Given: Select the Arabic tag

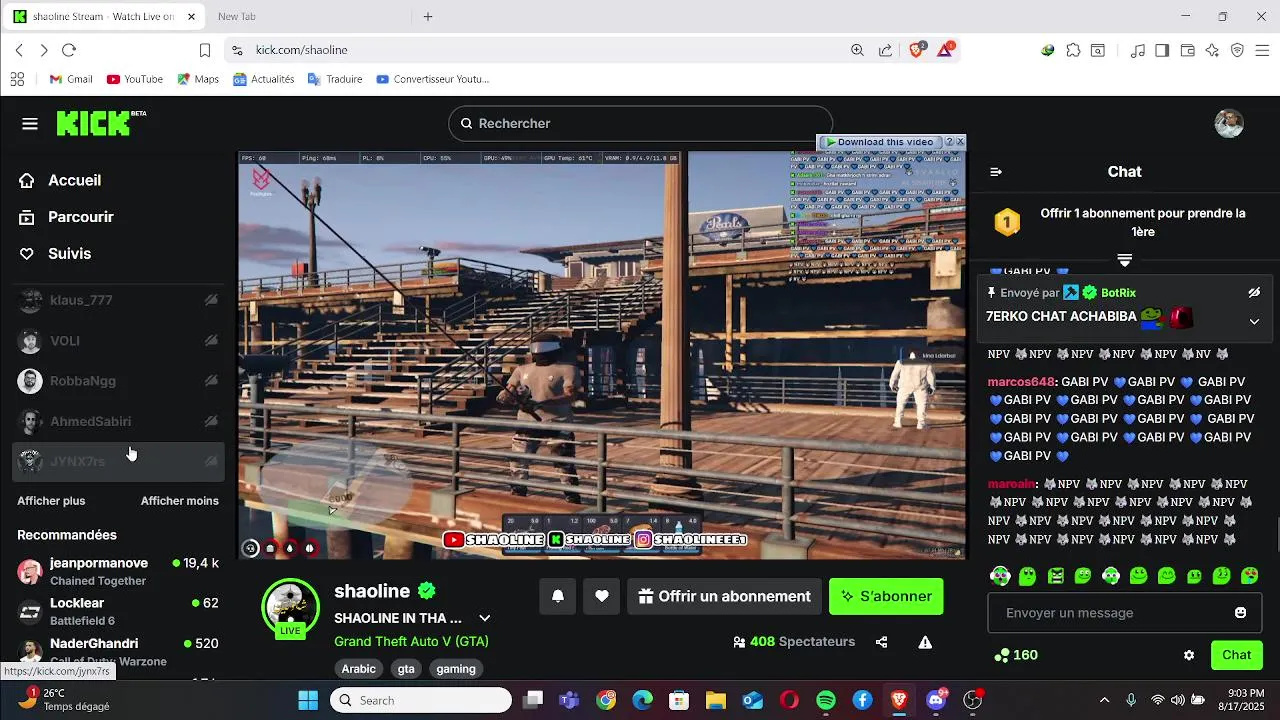Looking at the screenshot, I should (x=359, y=669).
